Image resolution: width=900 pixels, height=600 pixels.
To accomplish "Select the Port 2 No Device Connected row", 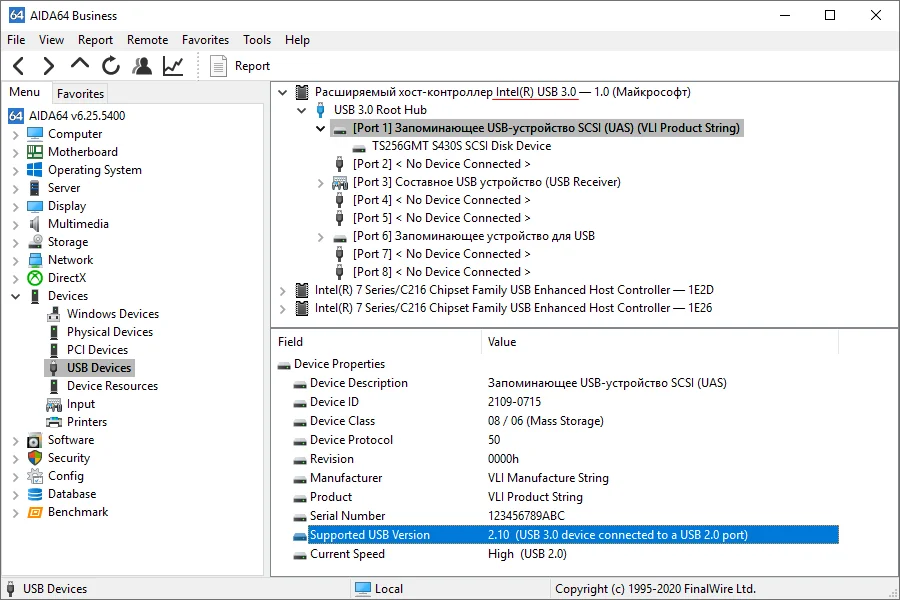I will (441, 164).
